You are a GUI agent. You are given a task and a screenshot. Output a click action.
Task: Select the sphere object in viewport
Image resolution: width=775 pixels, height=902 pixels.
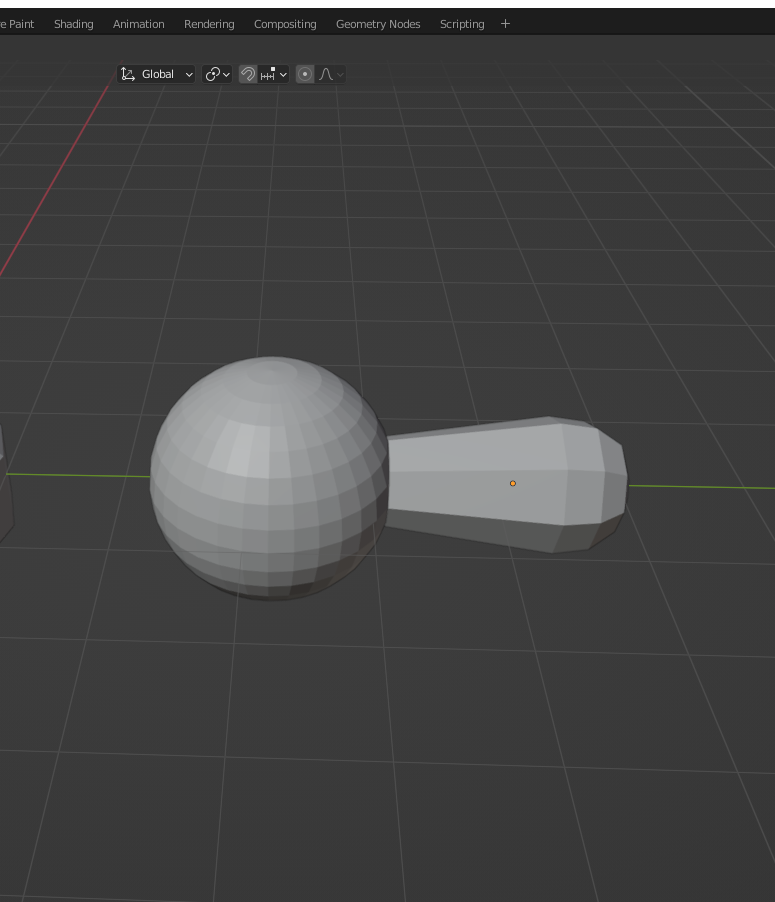[269, 479]
